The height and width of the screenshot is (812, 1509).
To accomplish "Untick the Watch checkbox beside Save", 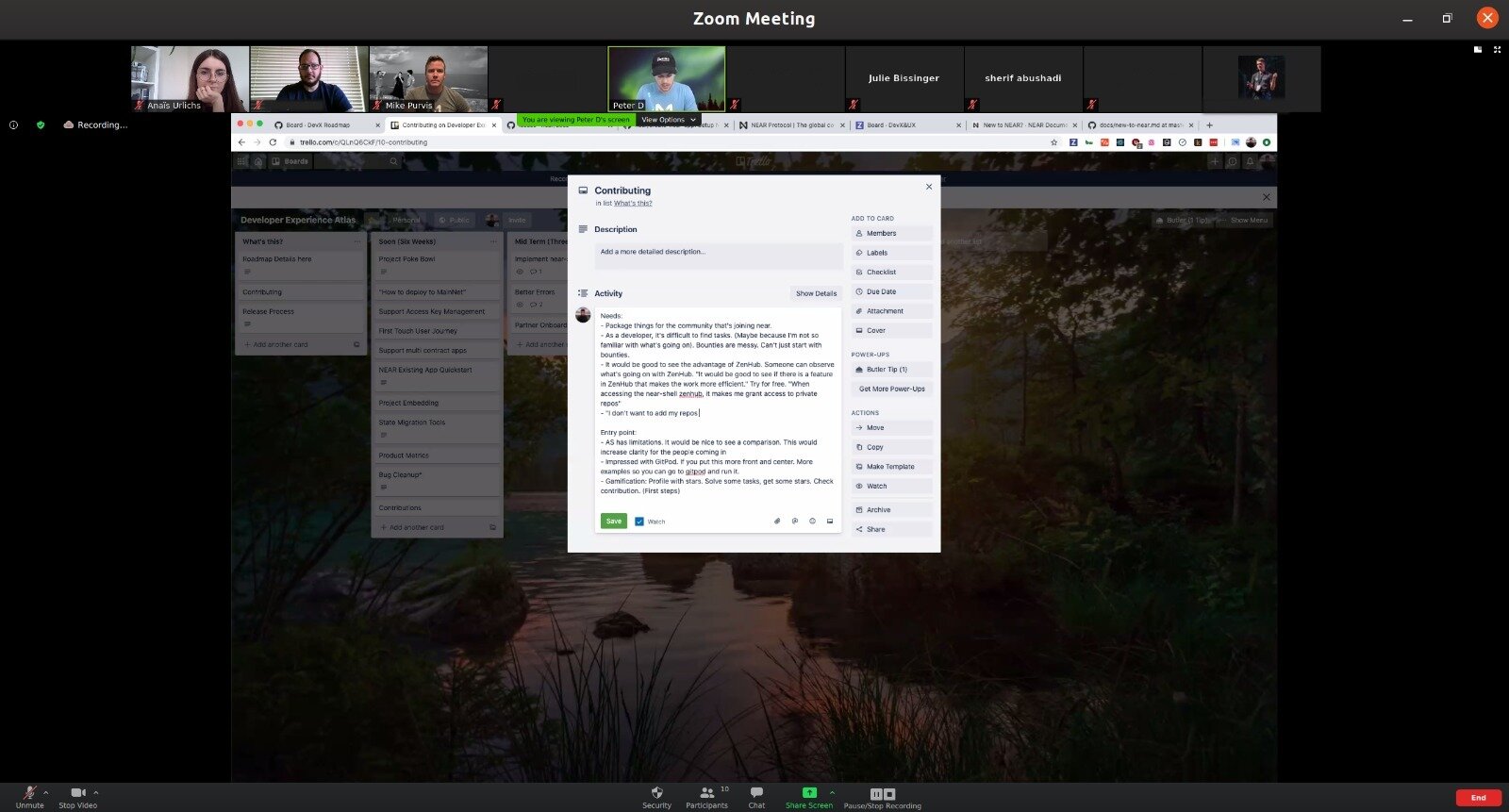I will point(639,522).
